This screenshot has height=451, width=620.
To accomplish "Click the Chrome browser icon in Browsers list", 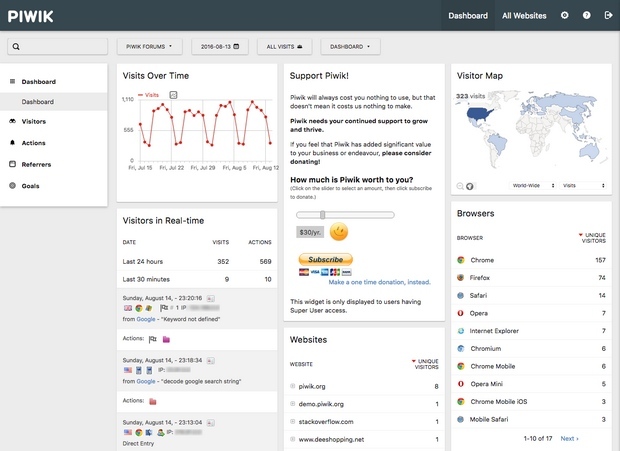I will coord(461,260).
